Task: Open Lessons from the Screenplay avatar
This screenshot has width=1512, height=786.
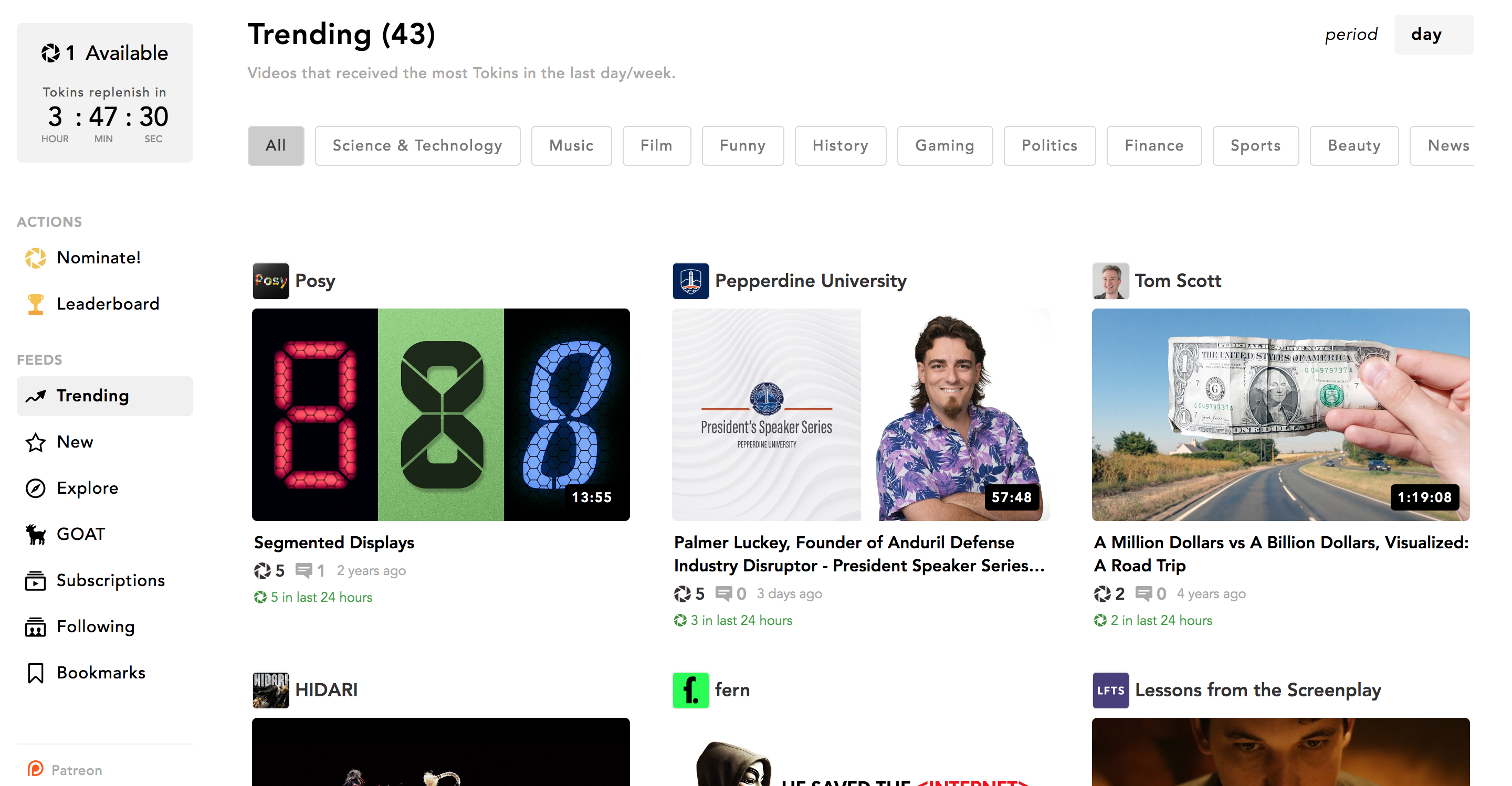Action: [x=1110, y=690]
